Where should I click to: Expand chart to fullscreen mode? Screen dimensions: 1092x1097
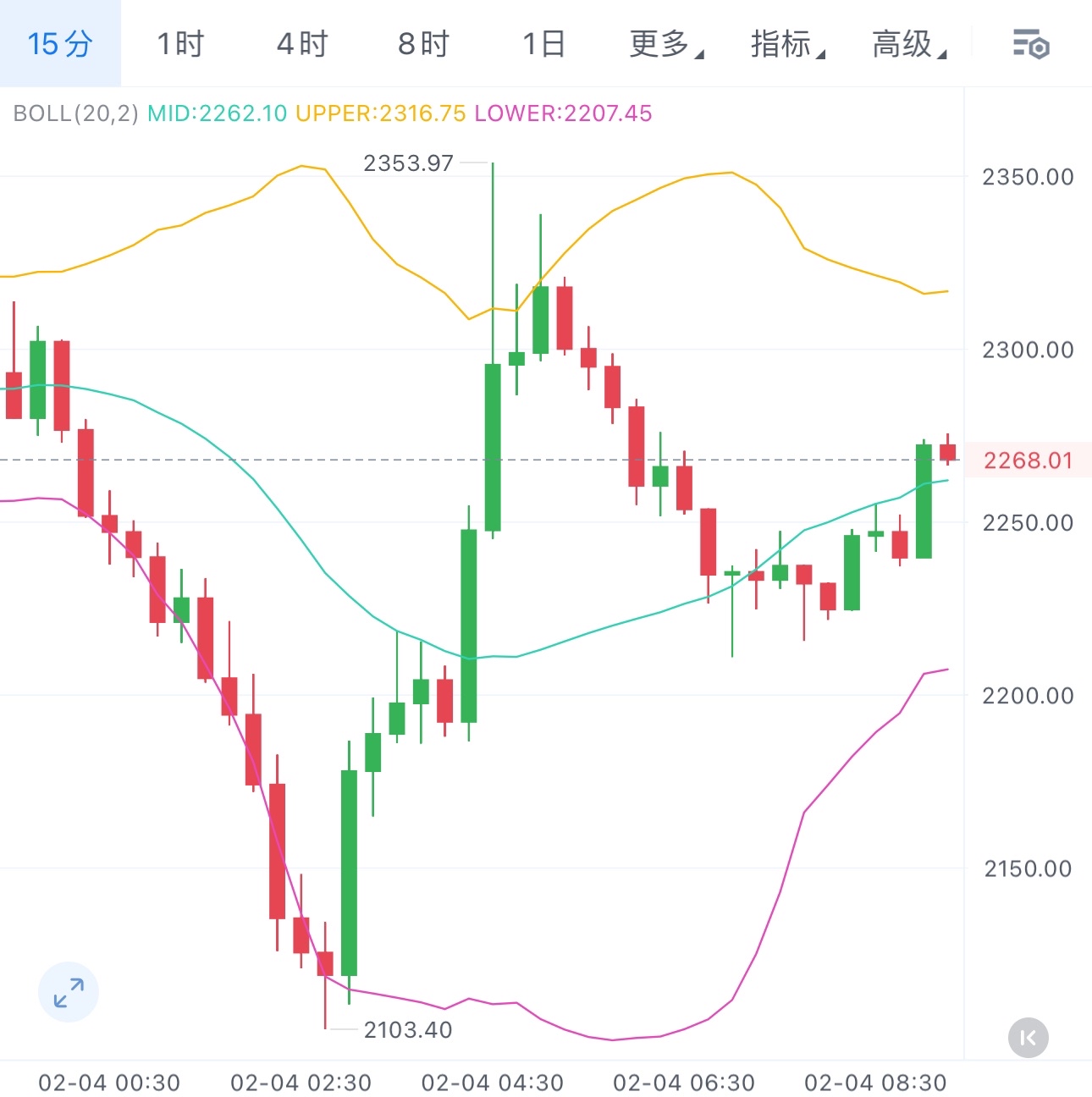(x=69, y=992)
